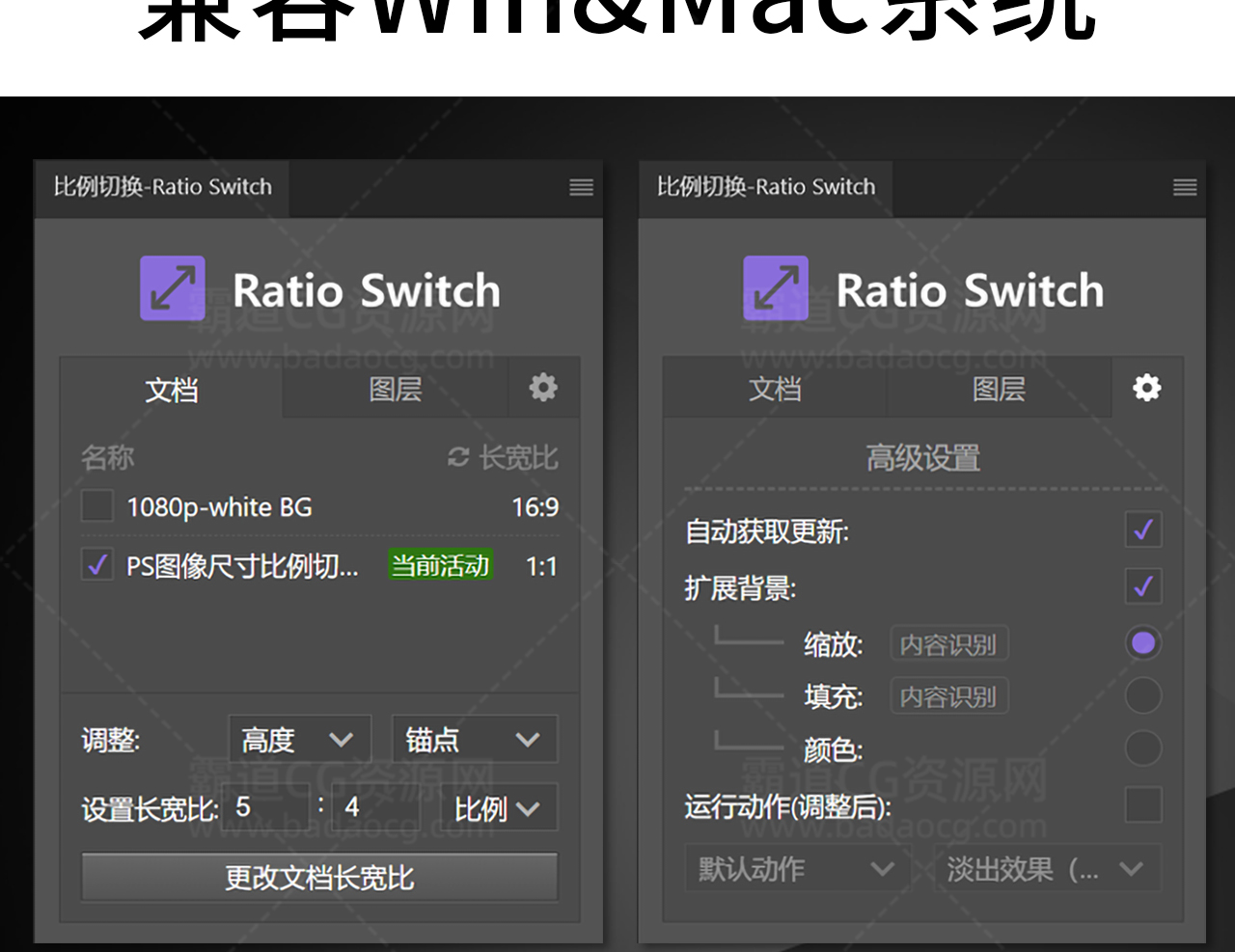Image resolution: width=1235 pixels, height=952 pixels.
Task: Select the 填充 radio button
Action: click(1143, 695)
